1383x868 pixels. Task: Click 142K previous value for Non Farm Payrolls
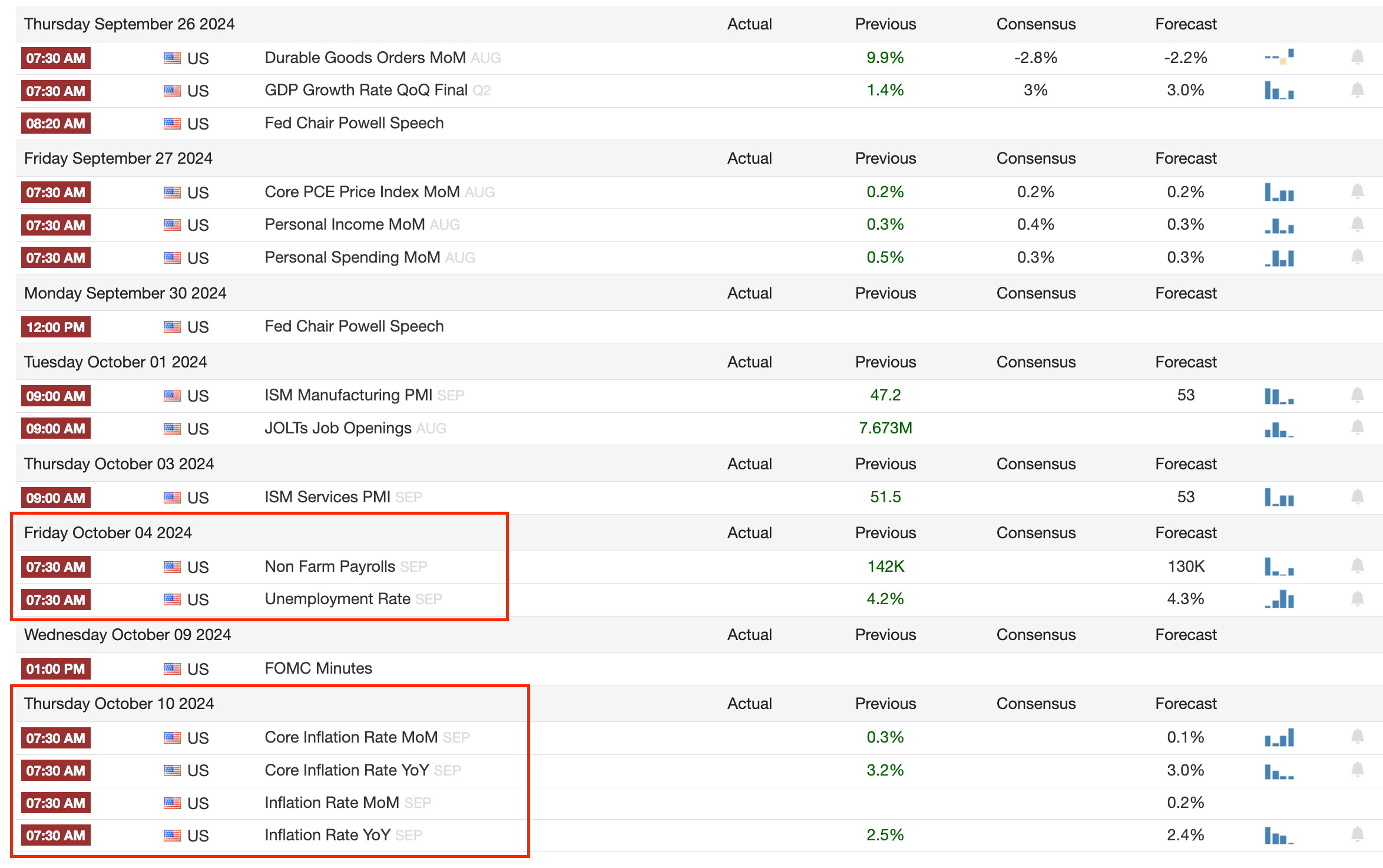point(885,566)
